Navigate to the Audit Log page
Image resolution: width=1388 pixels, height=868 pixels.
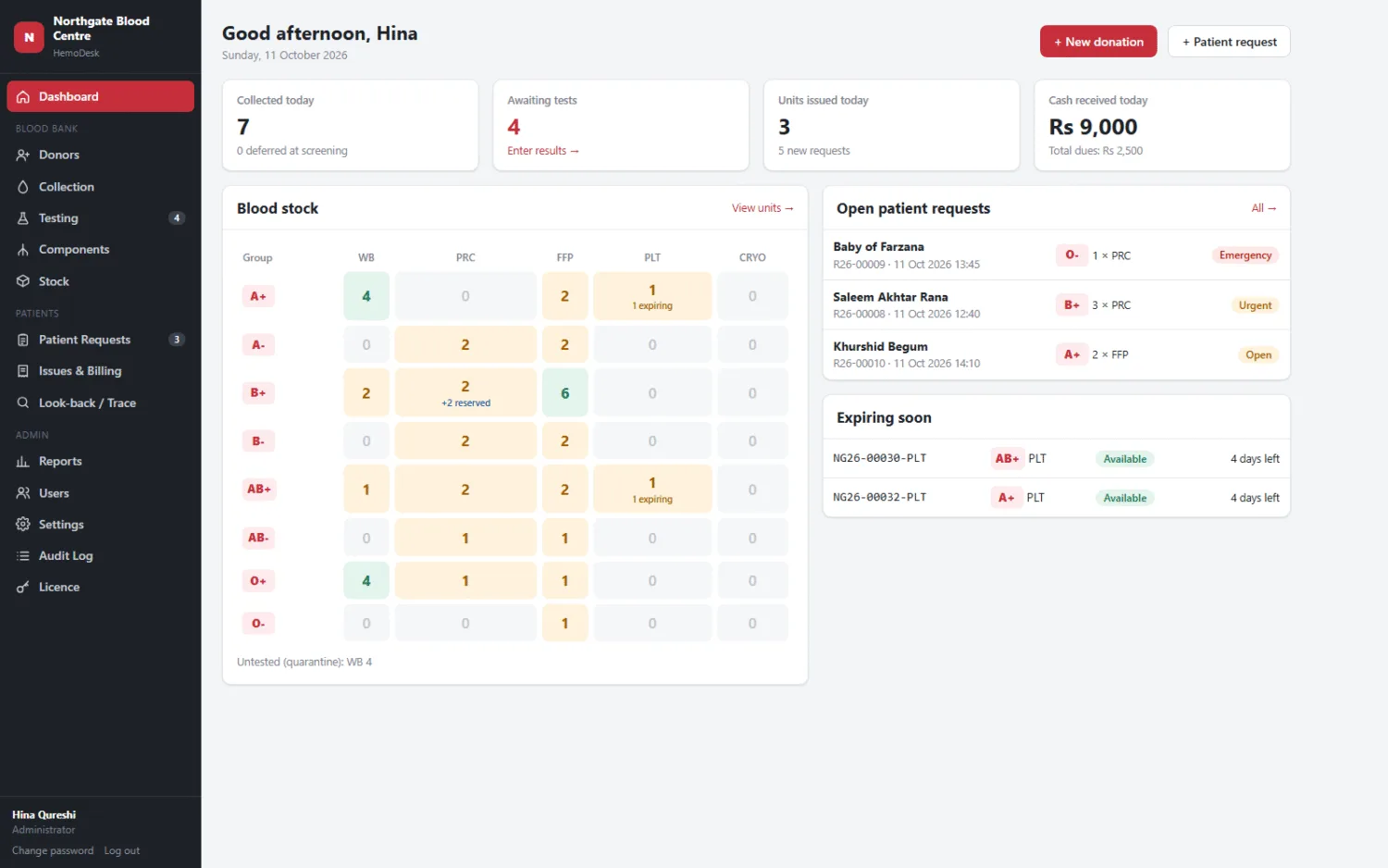tap(100, 556)
